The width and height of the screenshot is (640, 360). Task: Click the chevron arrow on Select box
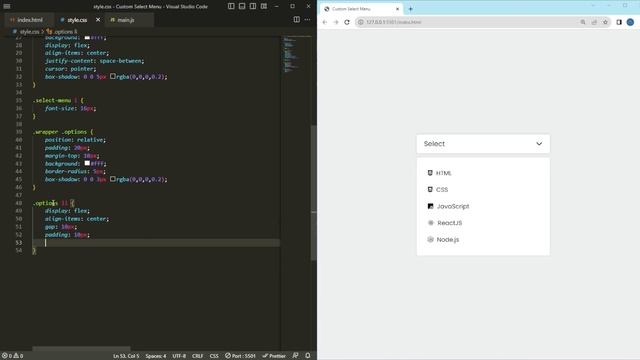pyautogui.click(x=539, y=144)
